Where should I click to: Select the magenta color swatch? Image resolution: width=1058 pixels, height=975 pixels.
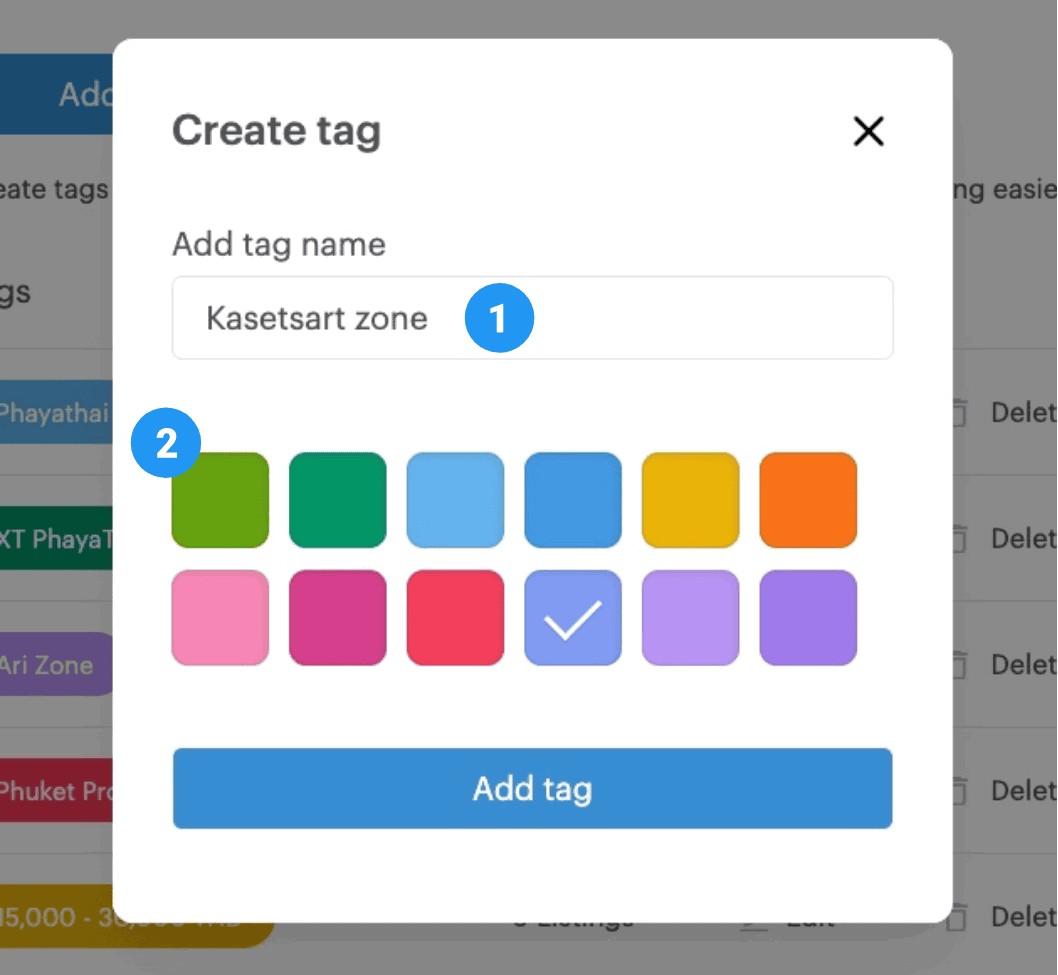[337, 617]
